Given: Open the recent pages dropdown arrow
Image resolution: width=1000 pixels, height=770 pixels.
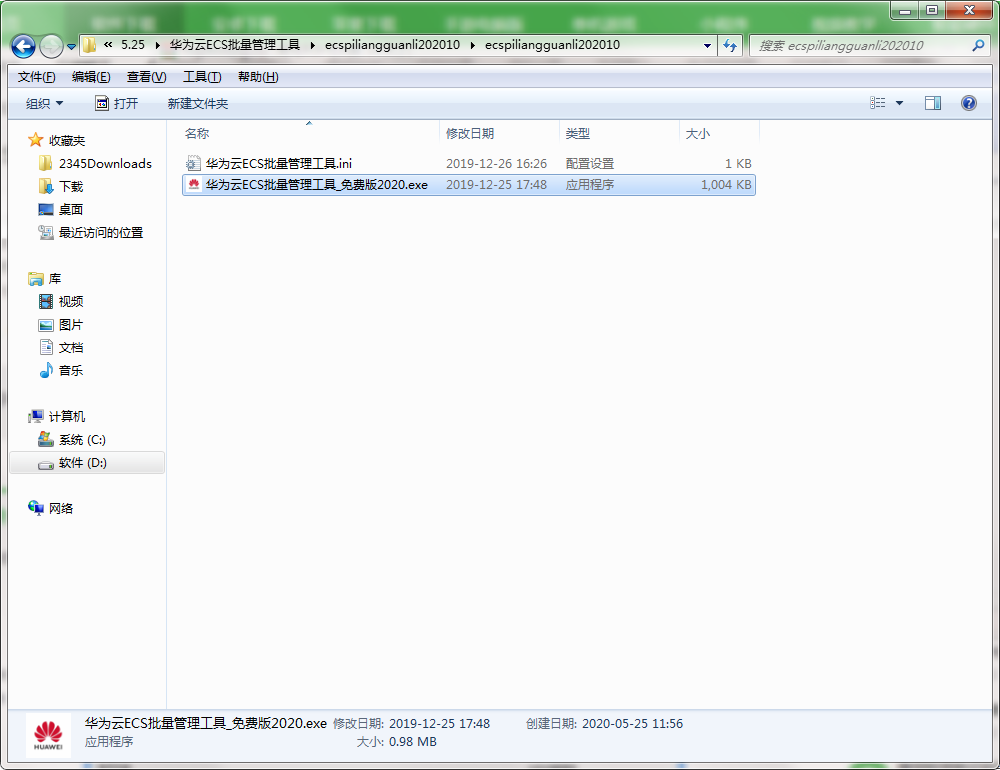Looking at the screenshot, I should (x=71, y=47).
